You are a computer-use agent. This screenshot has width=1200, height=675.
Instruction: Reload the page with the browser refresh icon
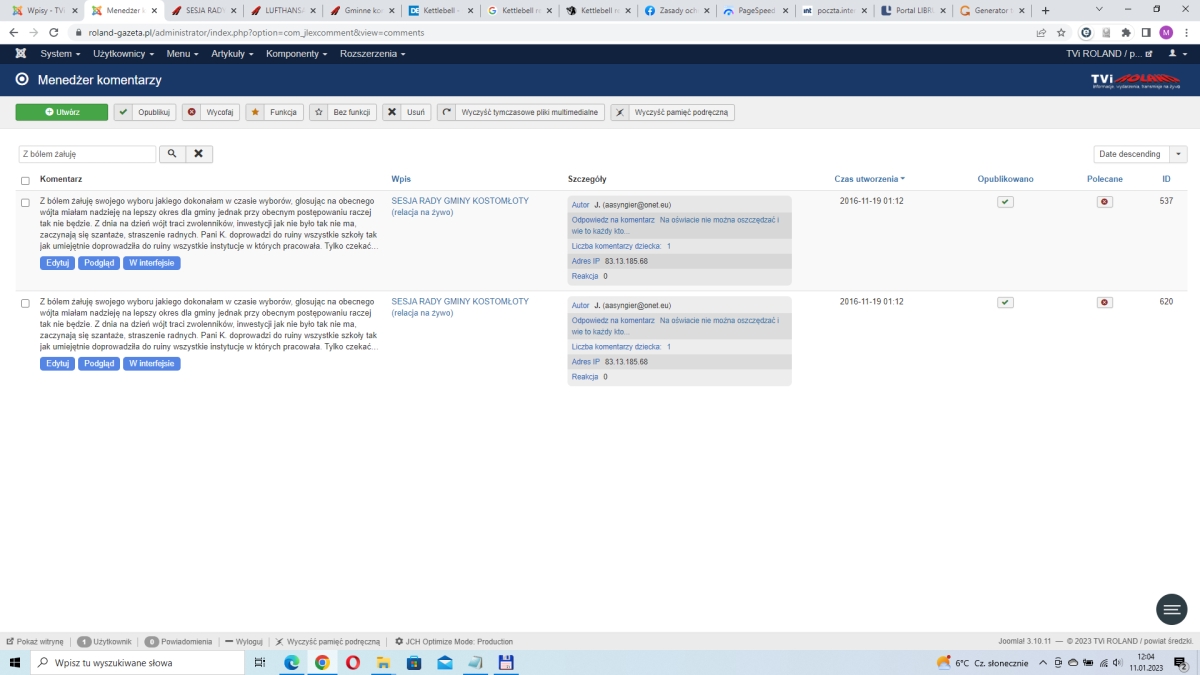tap(54, 32)
